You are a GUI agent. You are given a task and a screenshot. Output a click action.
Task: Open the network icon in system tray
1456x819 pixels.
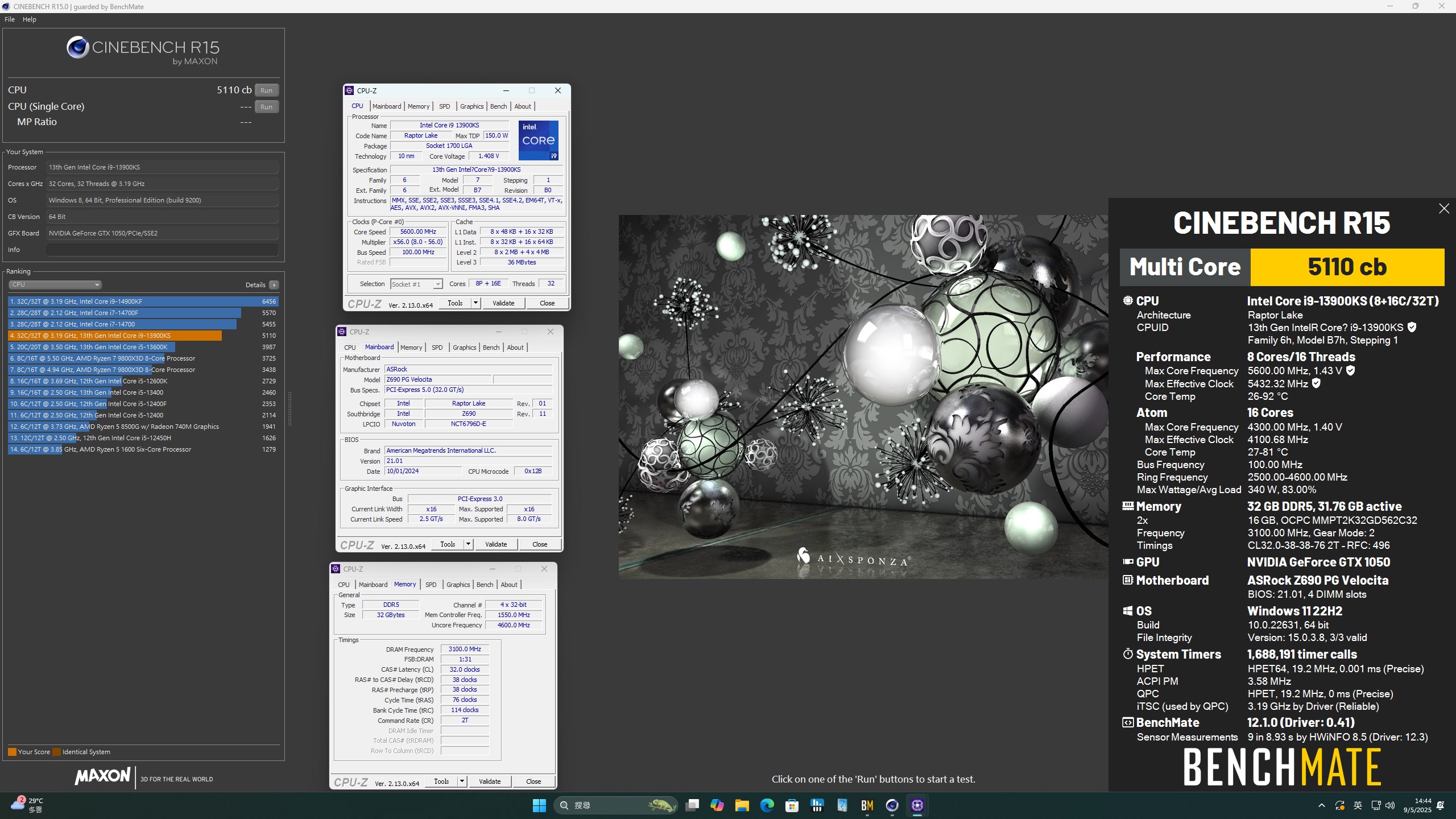[1376, 805]
